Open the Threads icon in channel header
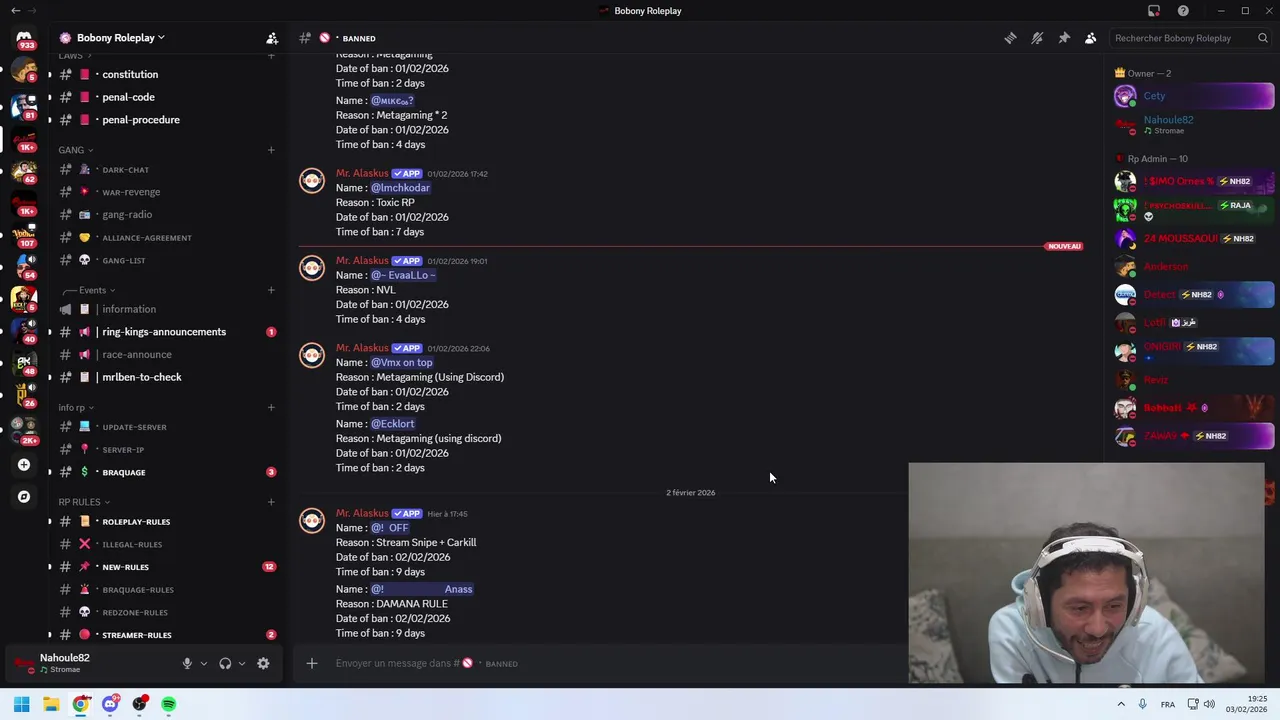The height and width of the screenshot is (720, 1280). [x=1011, y=38]
